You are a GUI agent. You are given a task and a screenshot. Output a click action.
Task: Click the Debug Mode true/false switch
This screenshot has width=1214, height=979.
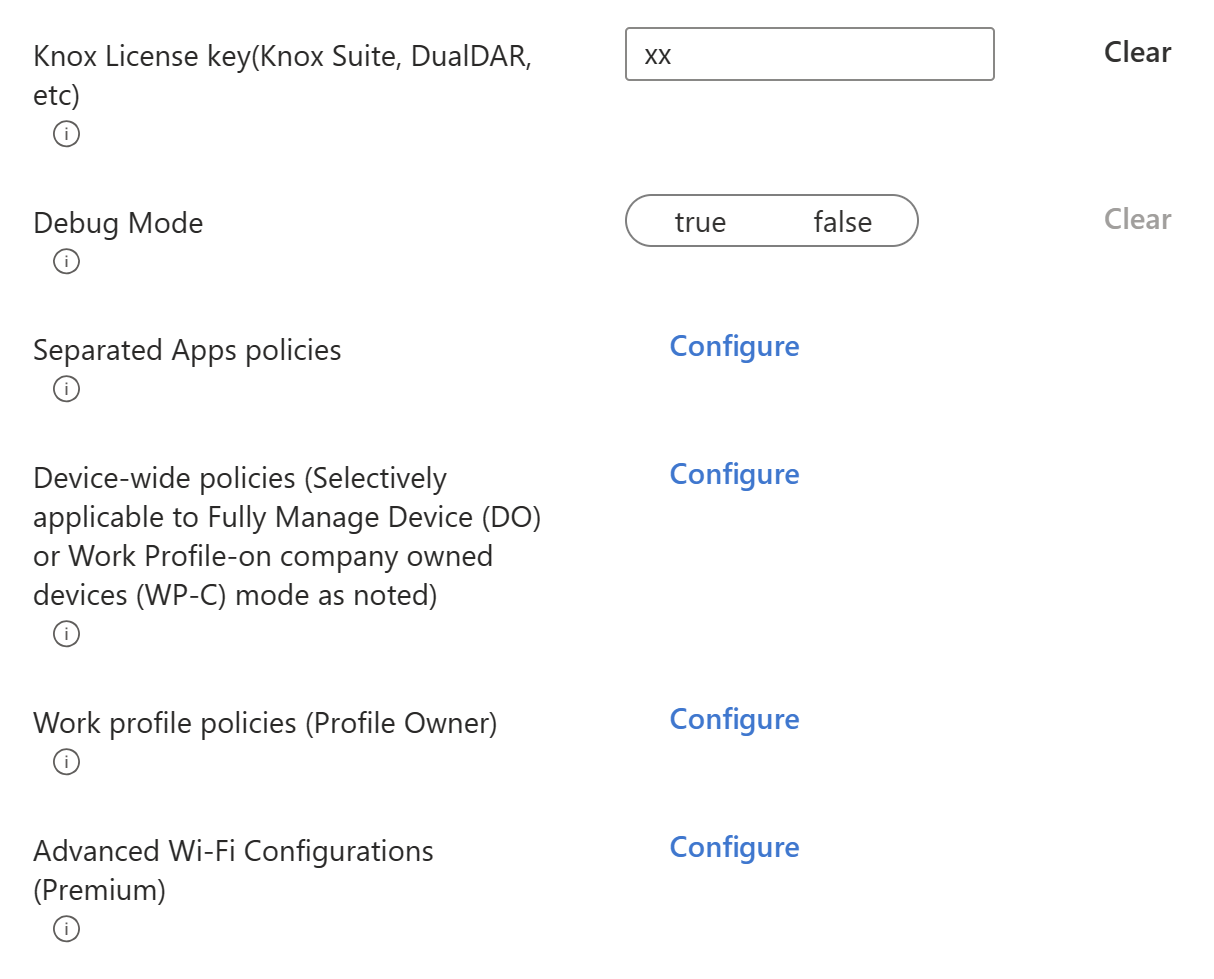click(x=772, y=221)
